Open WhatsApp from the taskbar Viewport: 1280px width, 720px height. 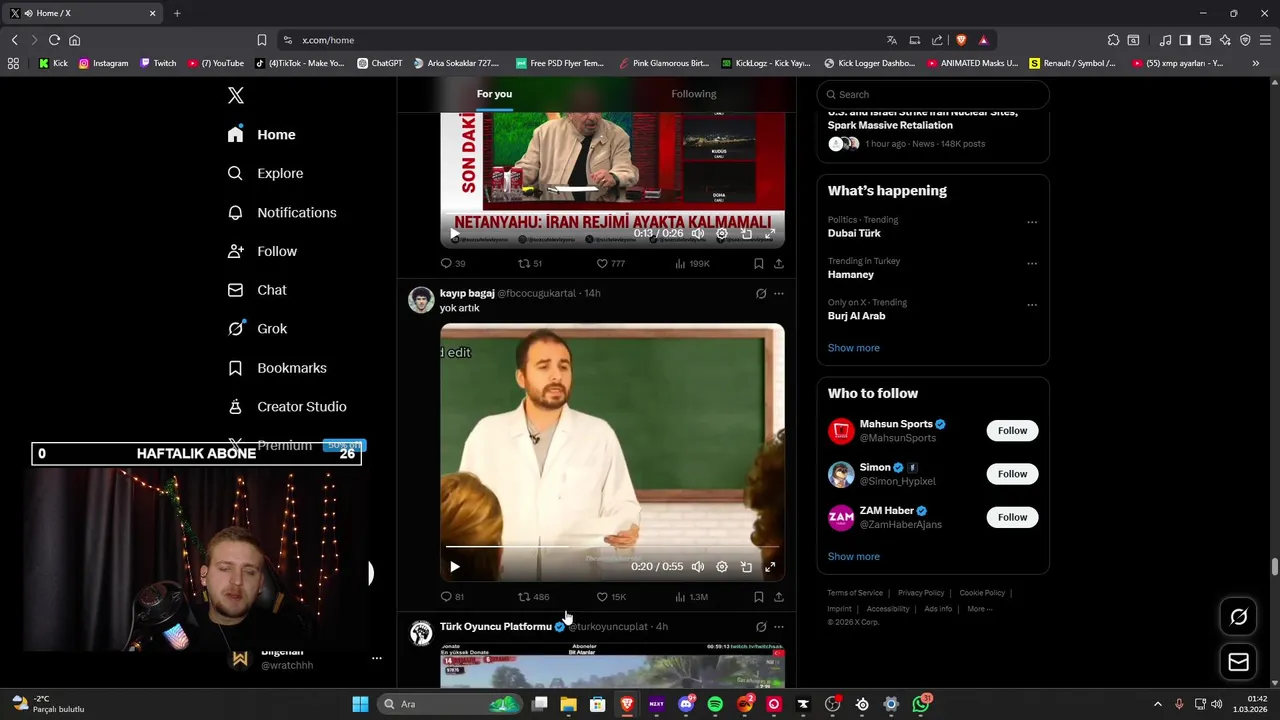pyautogui.click(x=921, y=704)
